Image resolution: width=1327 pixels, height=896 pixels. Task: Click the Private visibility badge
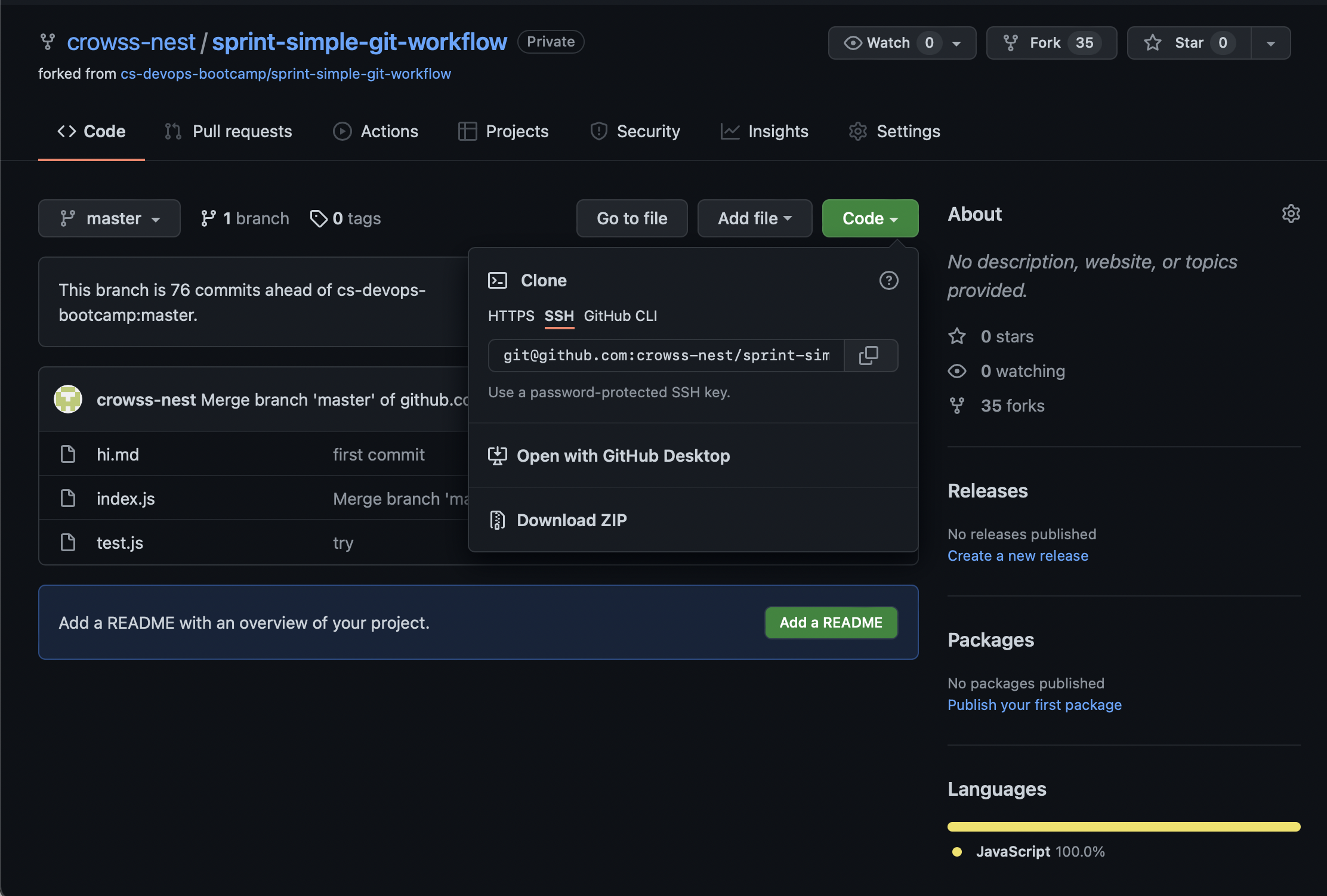point(551,42)
